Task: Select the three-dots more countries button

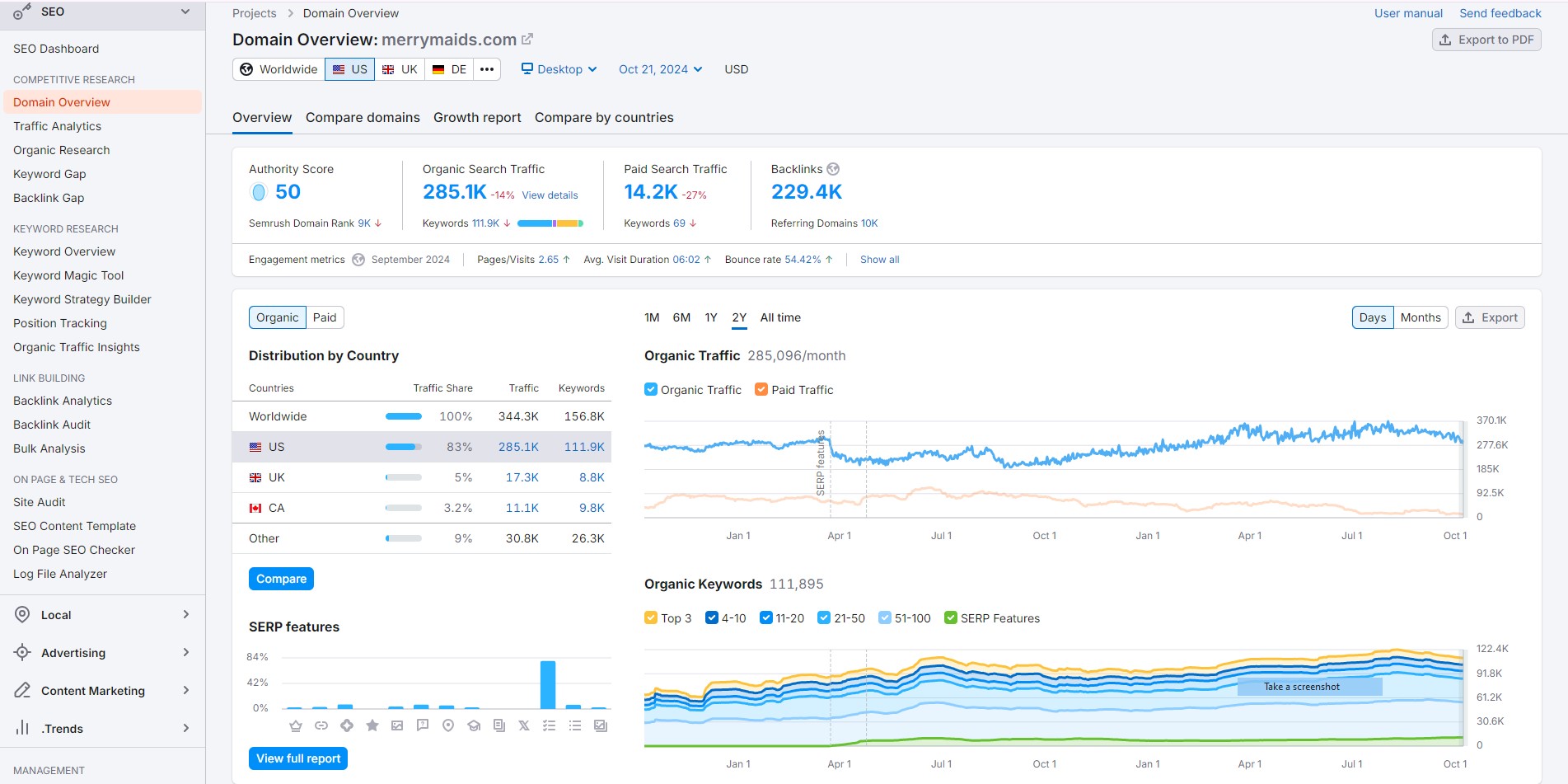Action: click(487, 69)
